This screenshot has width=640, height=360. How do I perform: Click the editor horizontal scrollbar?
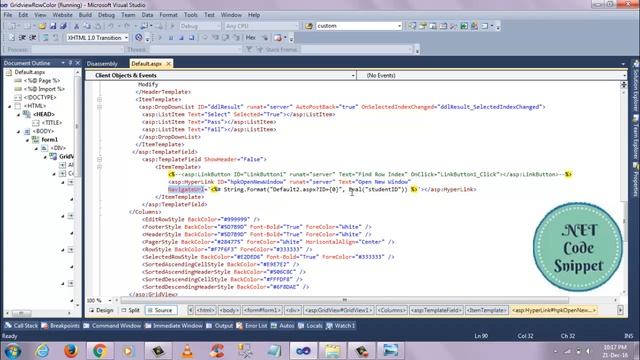344,300
